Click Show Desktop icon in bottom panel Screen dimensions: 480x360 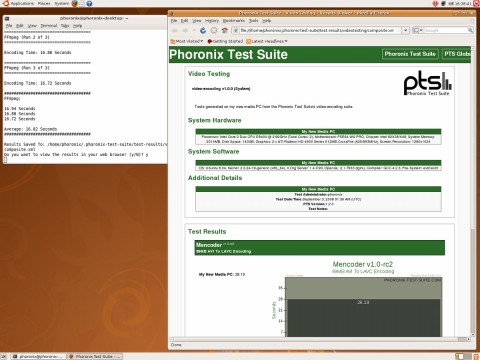coord(4,356)
